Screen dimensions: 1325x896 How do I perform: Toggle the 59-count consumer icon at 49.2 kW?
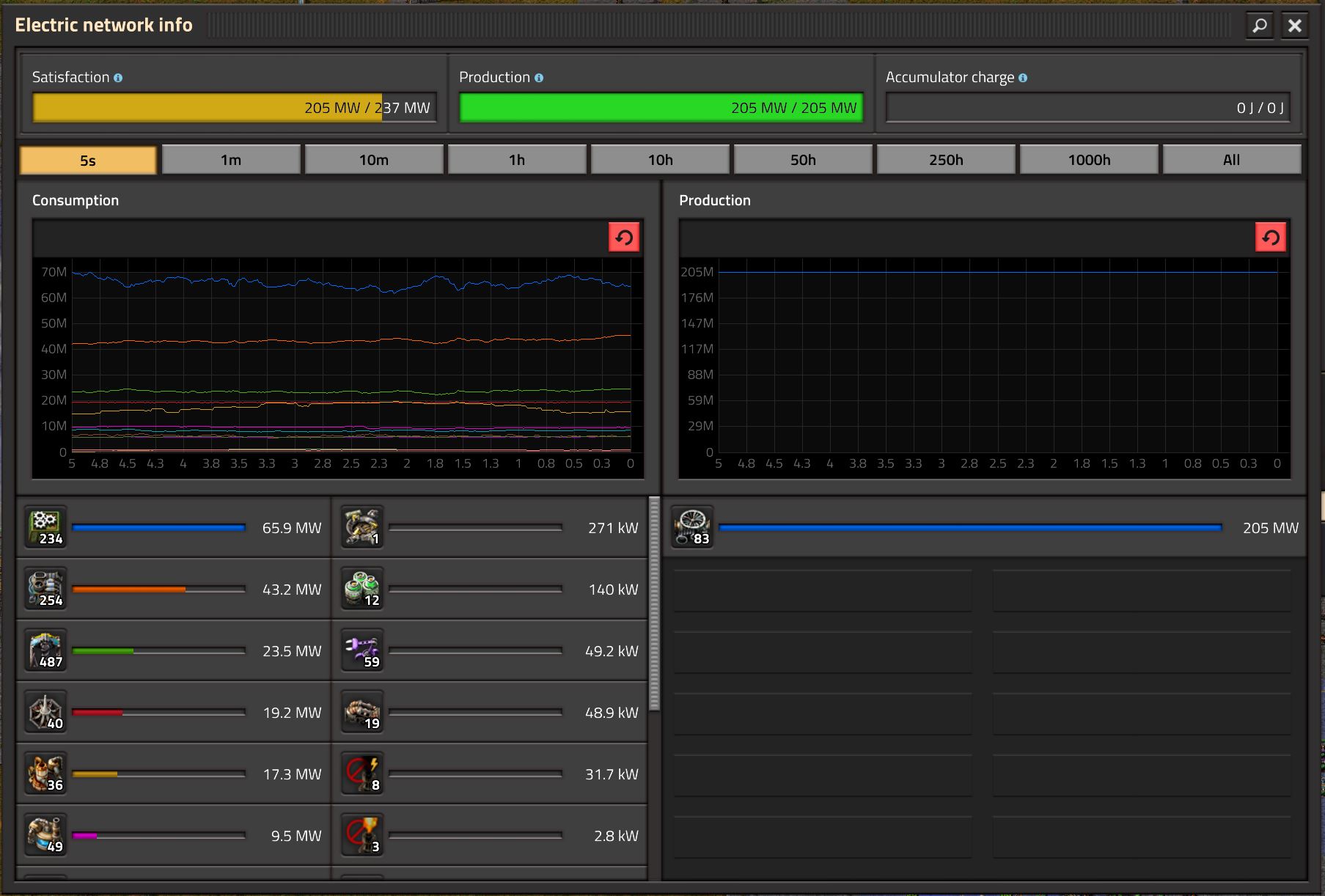362,650
